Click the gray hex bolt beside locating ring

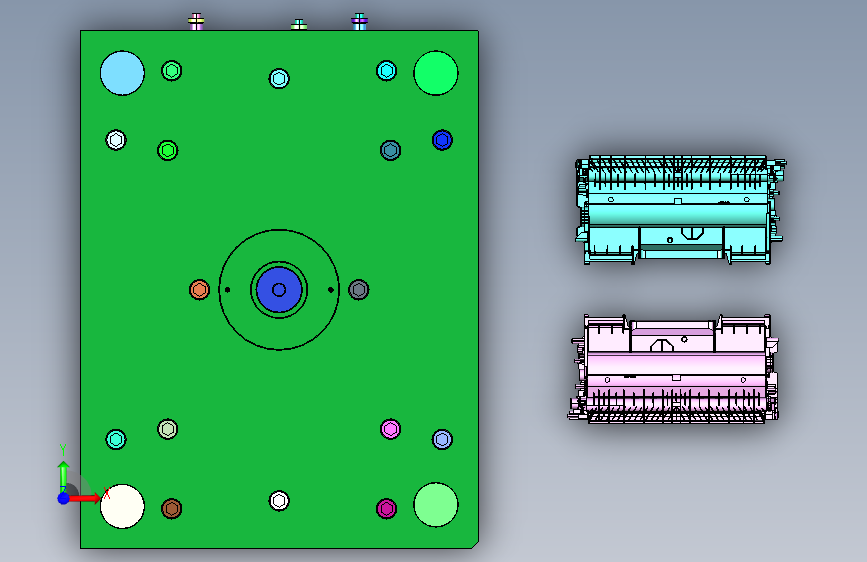[x=358, y=289]
